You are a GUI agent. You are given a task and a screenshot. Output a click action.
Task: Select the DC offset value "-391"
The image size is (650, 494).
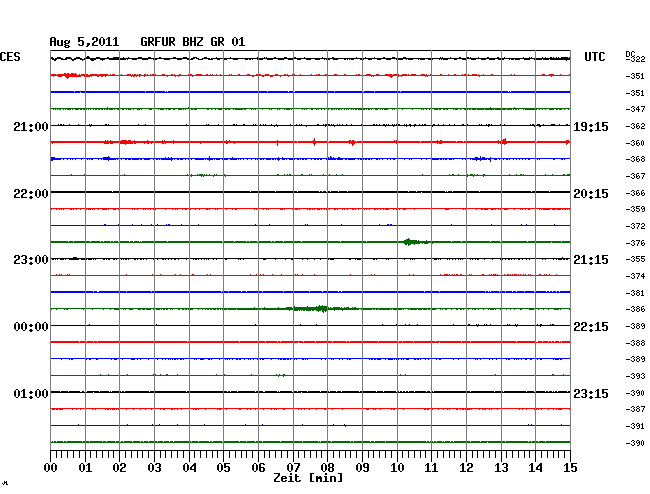click(635, 426)
